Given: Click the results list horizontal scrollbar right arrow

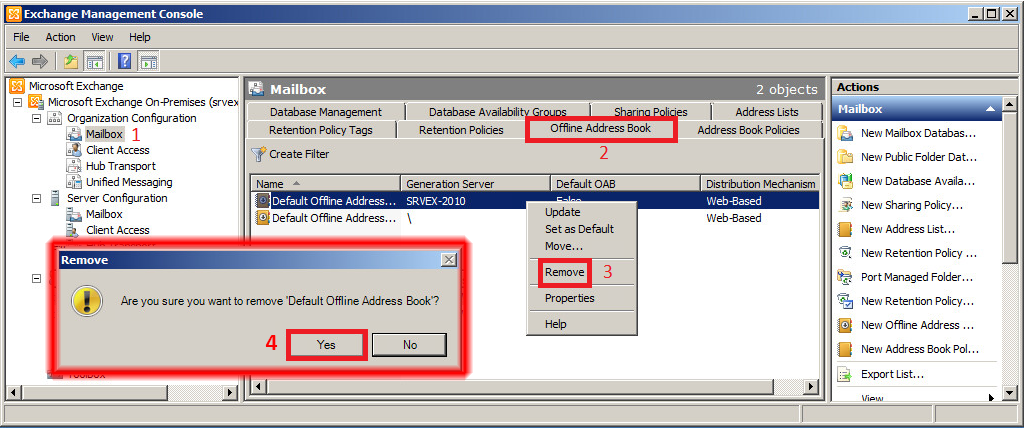Looking at the screenshot, I should click(810, 387).
